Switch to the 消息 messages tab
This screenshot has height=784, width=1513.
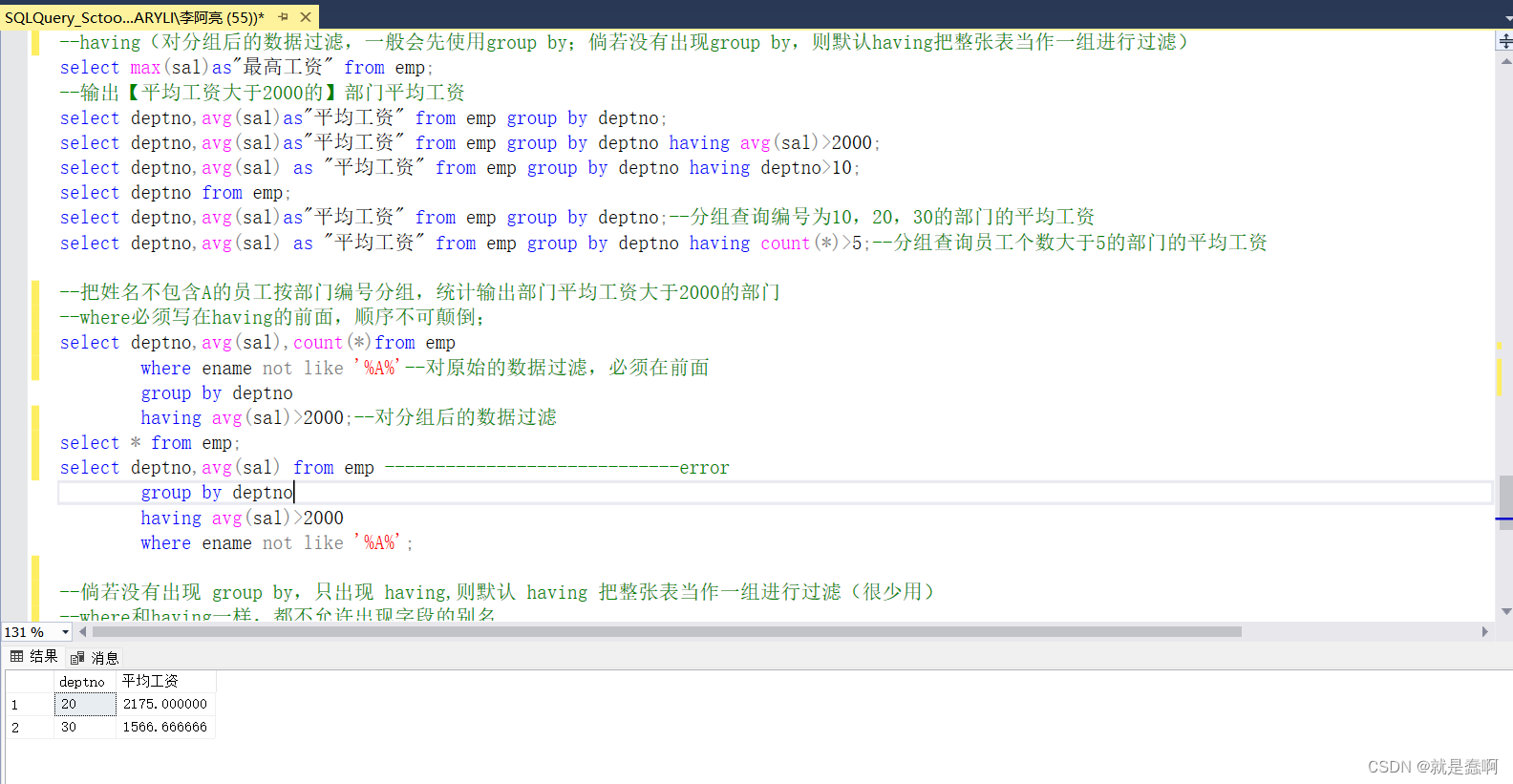95,658
